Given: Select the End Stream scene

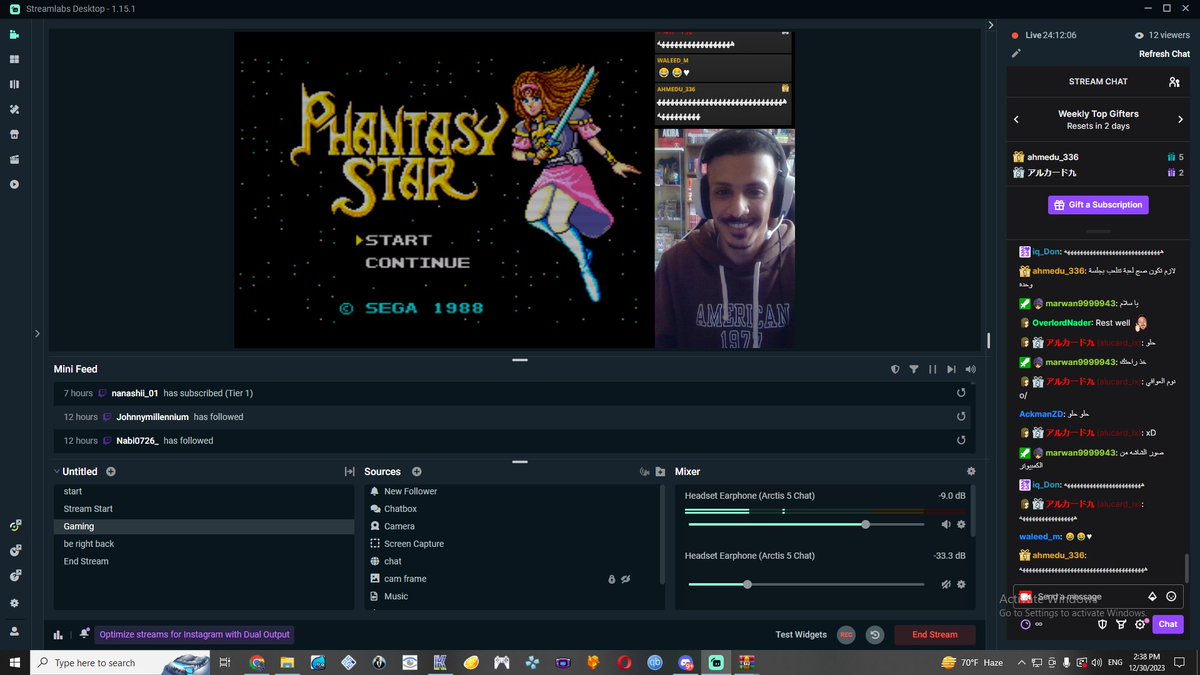Looking at the screenshot, I should pos(204,561).
